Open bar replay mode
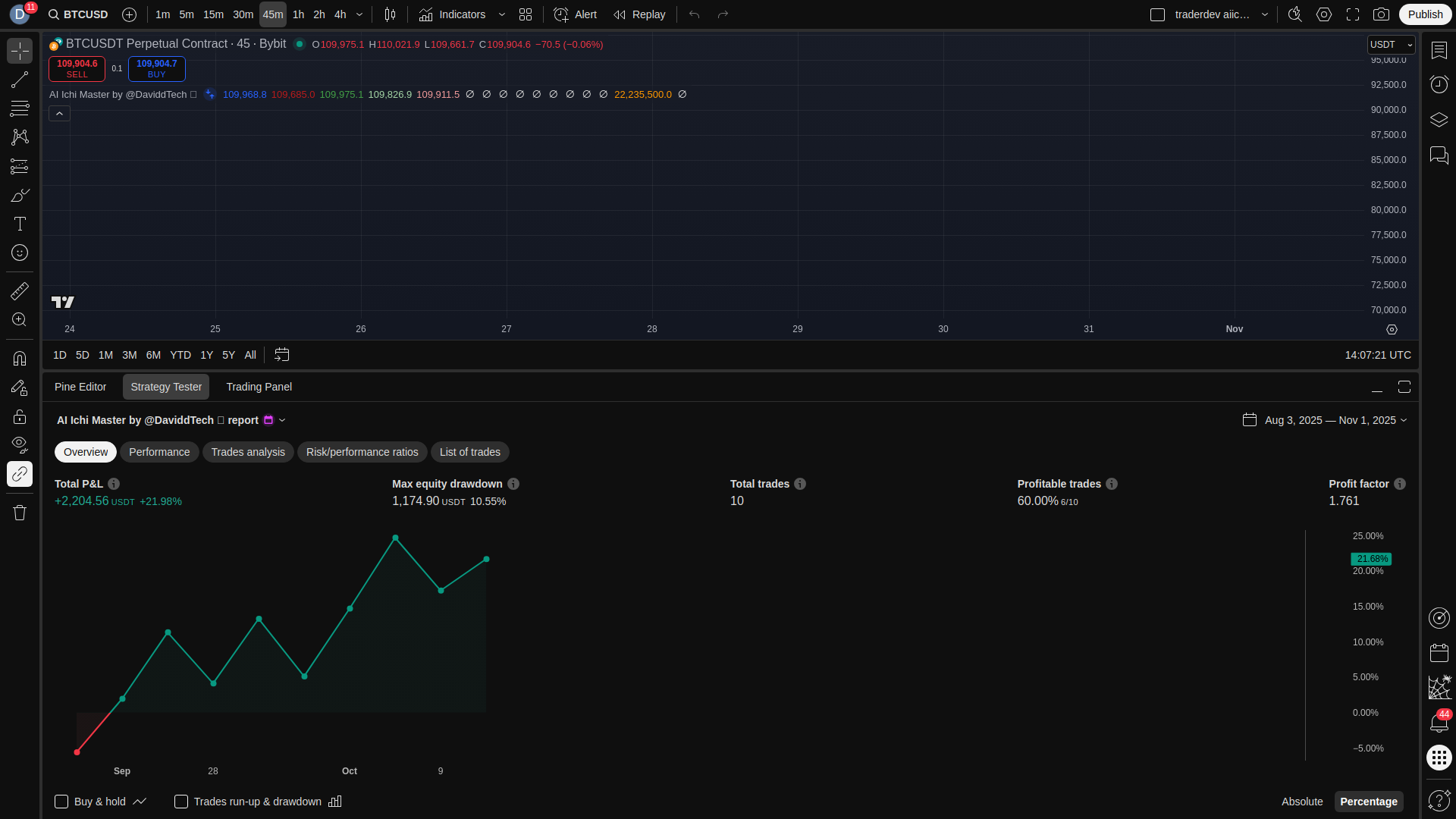This screenshot has height=819, width=1456. [x=639, y=14]
